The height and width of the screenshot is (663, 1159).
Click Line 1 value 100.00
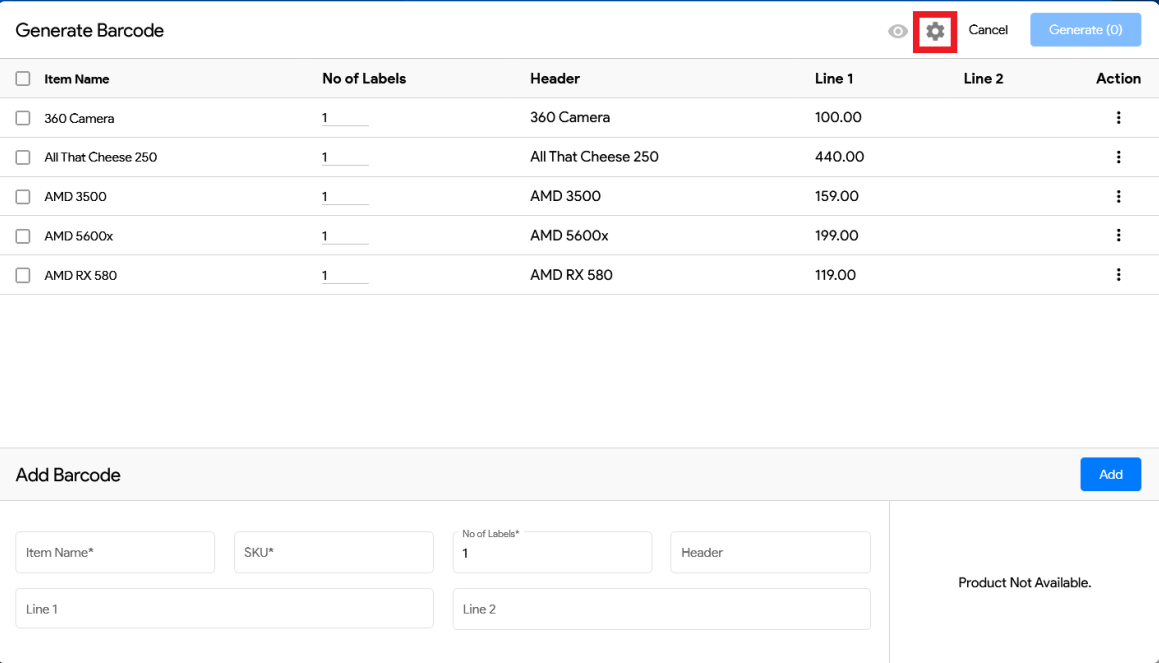point(838,118)
